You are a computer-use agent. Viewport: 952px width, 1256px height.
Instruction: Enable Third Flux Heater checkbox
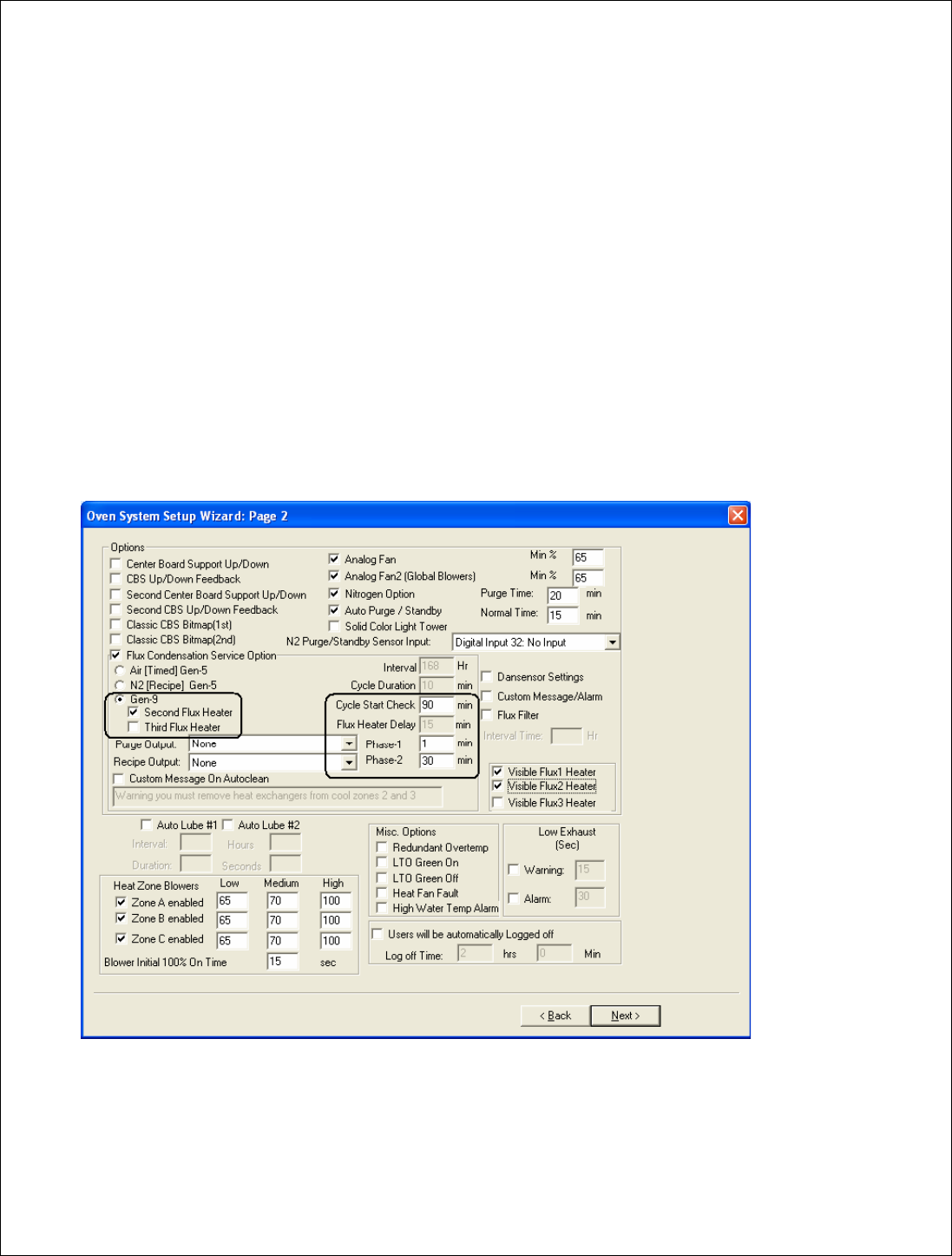pos(134,727)
